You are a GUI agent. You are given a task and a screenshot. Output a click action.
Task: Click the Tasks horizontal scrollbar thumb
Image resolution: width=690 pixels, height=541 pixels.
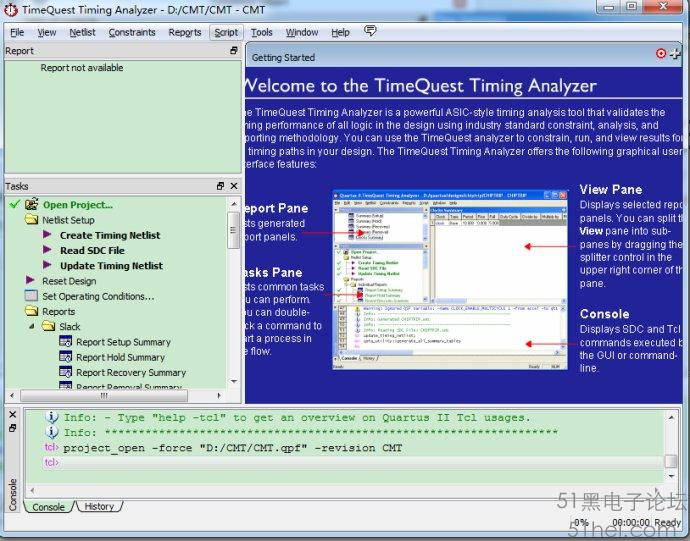pyautogui.click(x=104, y=396)
